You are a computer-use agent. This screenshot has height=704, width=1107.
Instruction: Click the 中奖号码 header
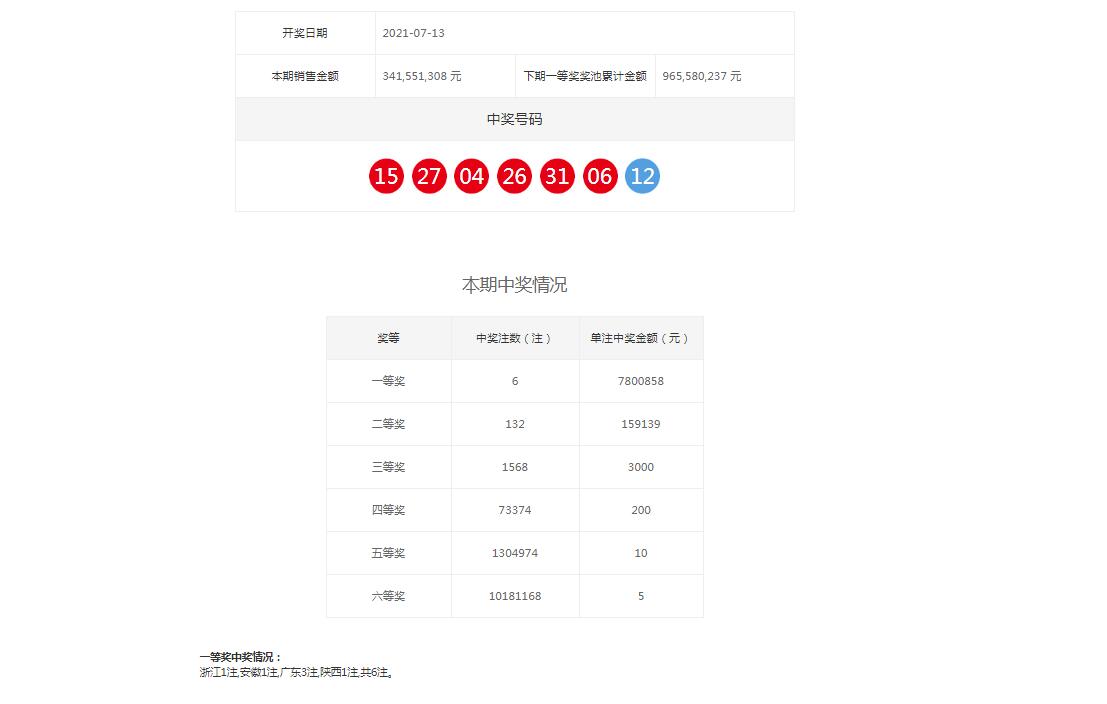[515, 119]
